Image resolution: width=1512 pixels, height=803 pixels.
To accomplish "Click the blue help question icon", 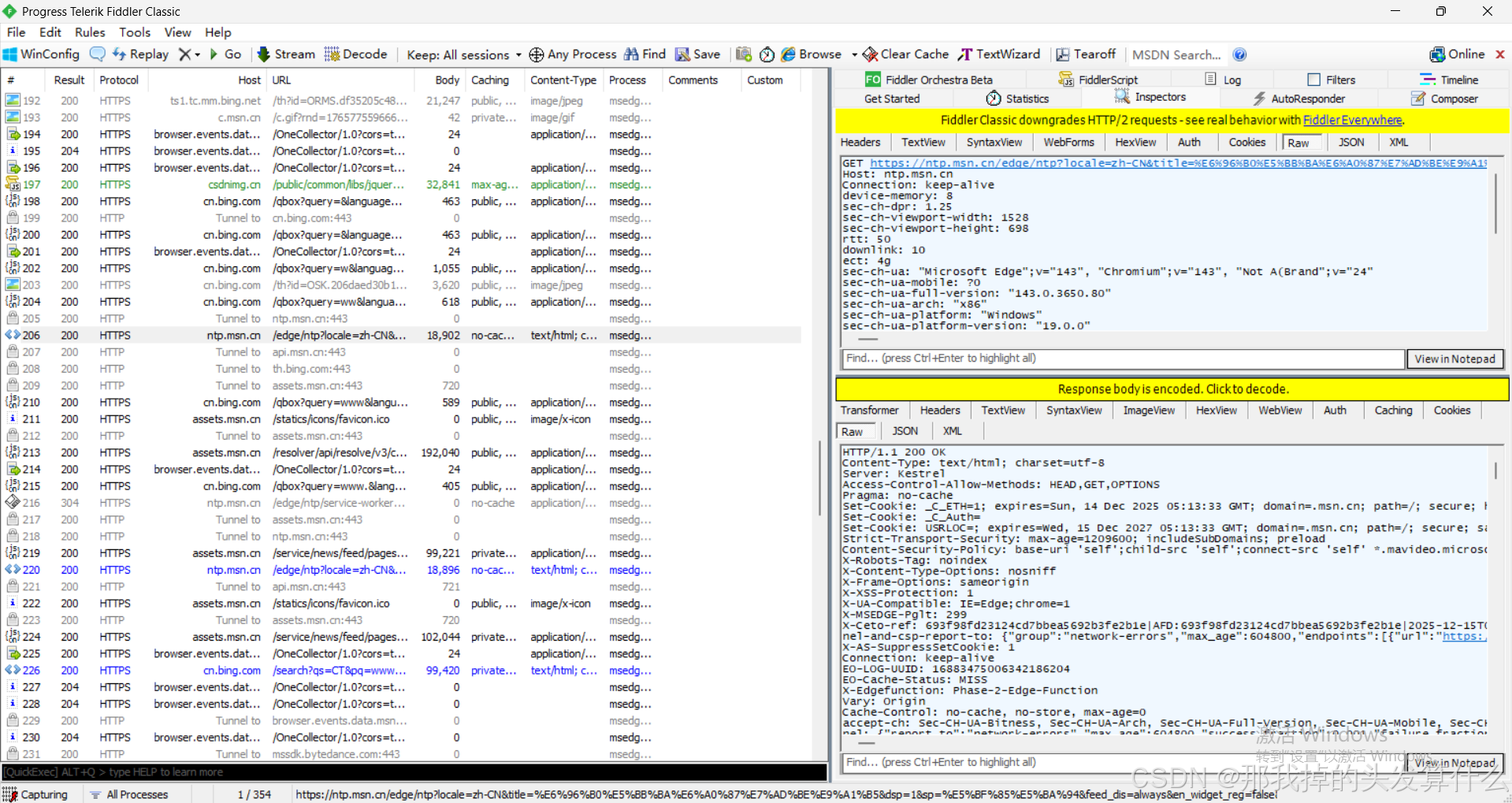I will click(1240, 54).
